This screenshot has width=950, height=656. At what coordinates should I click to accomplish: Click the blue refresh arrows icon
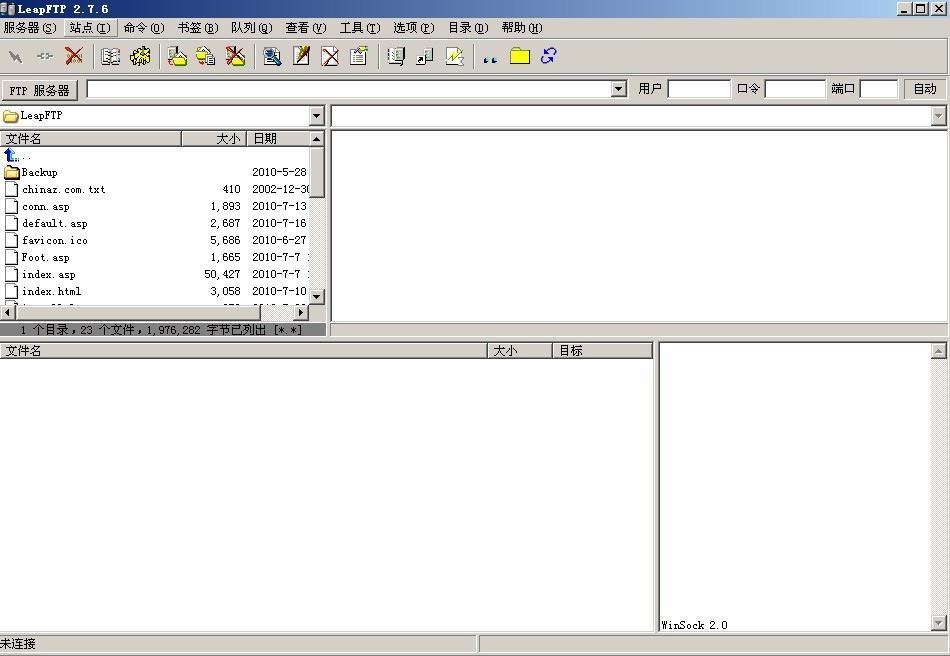(x=548, y=56)
